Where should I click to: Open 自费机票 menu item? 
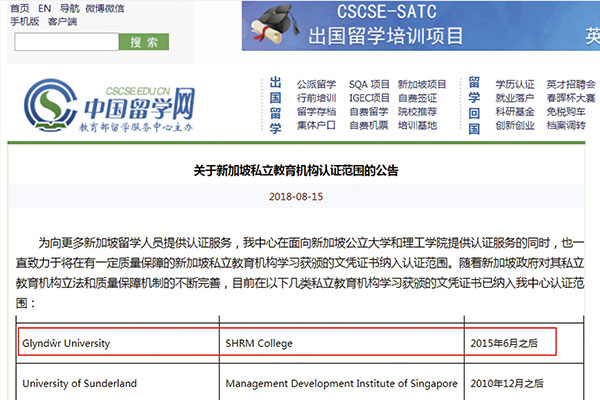[x=368, y=125]
